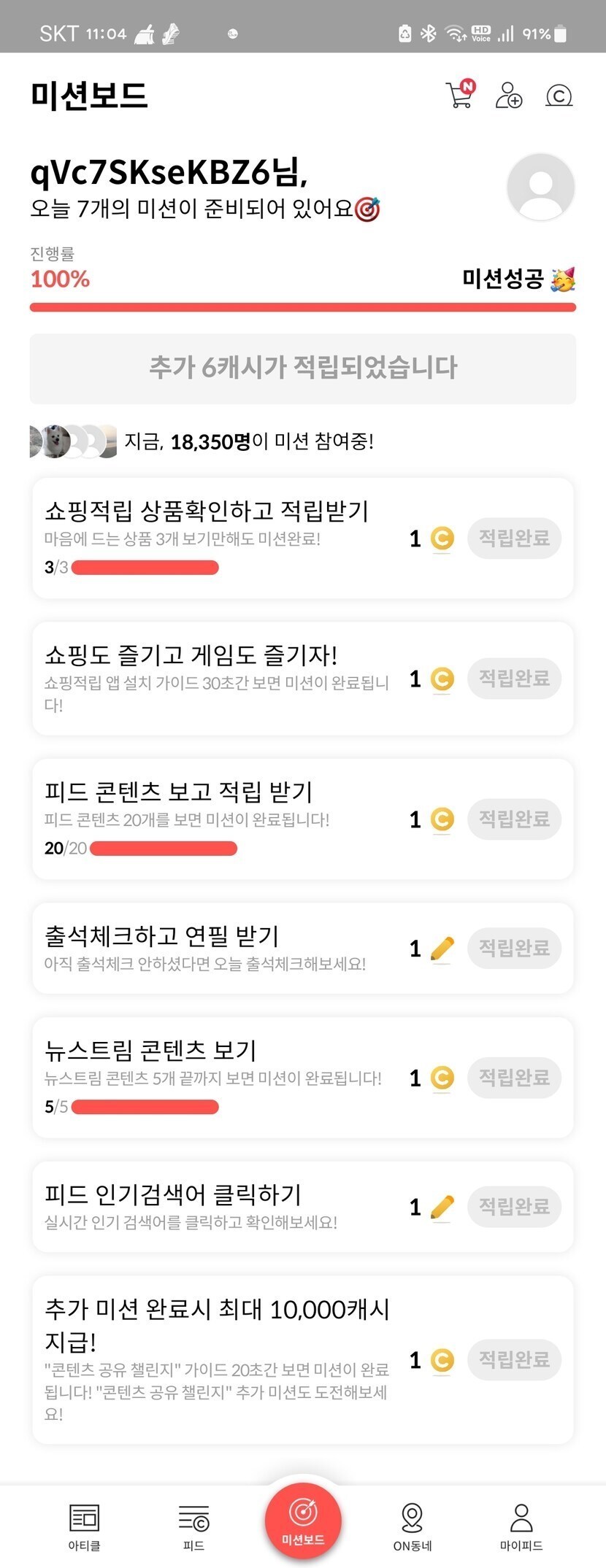Tap the default profile avatar
Viewport: 606px width, 1568px height.
[540, 187]
